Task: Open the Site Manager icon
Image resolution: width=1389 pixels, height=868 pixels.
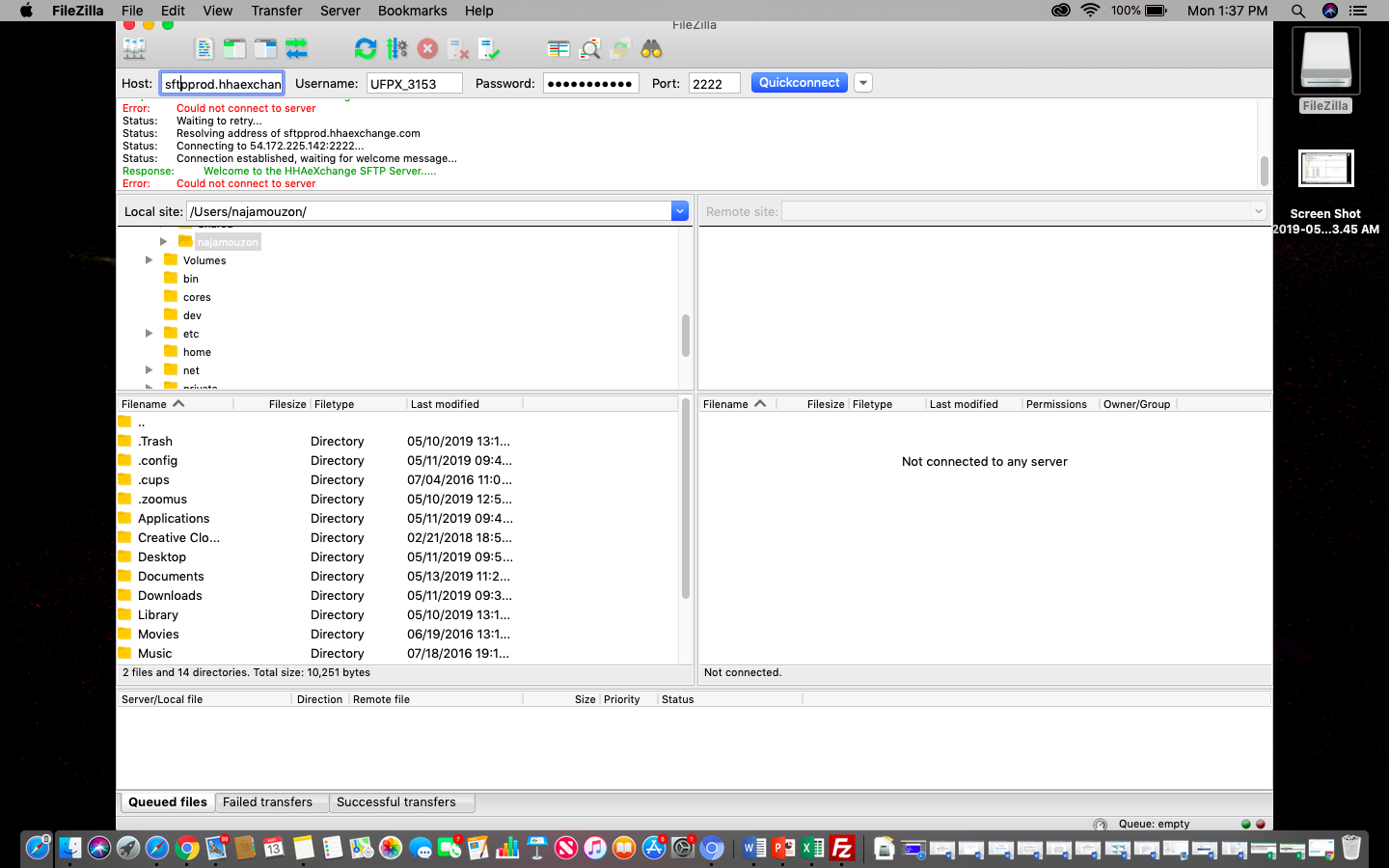Action: 134,48
